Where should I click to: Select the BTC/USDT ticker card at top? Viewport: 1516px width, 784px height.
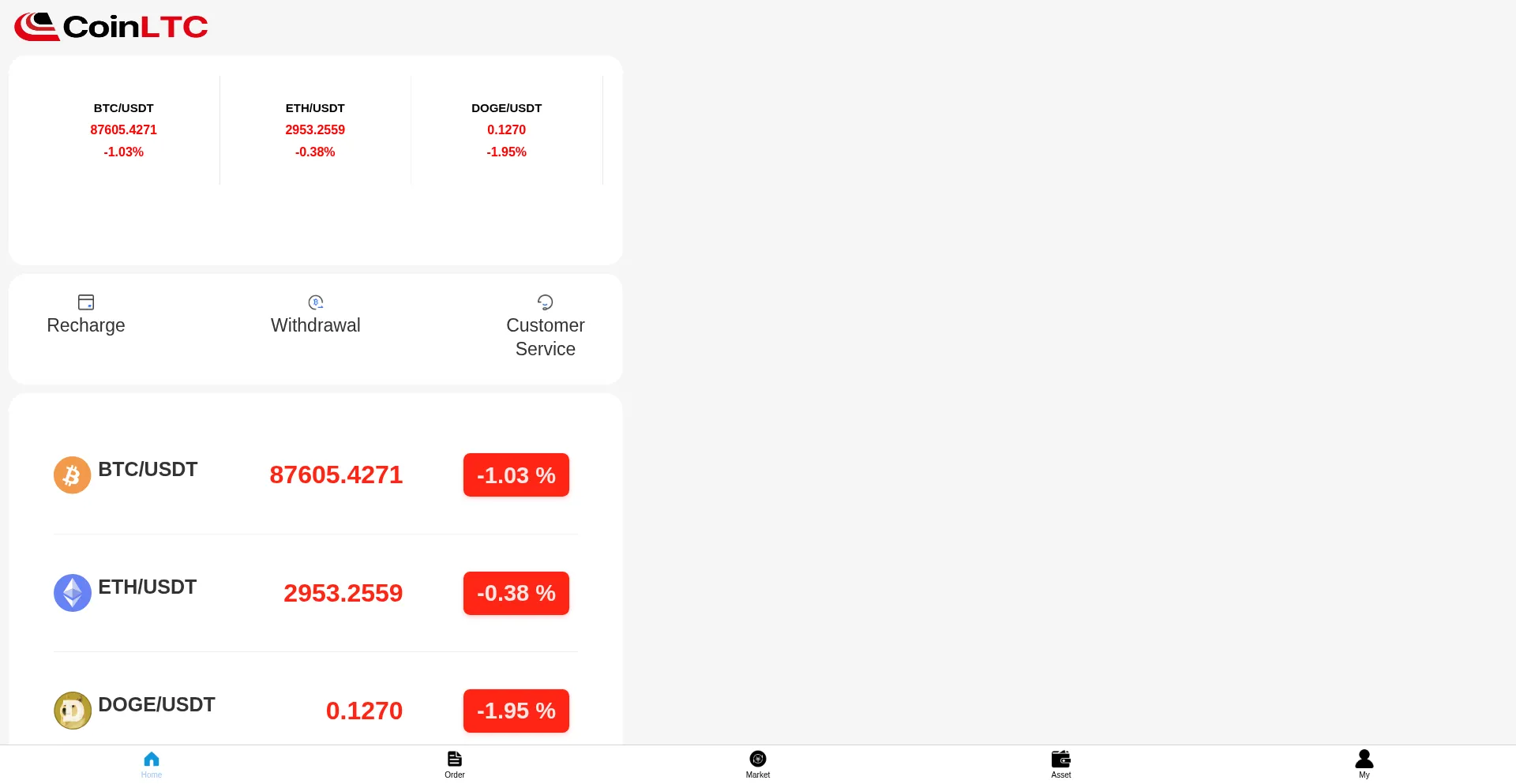click(124, 130)
